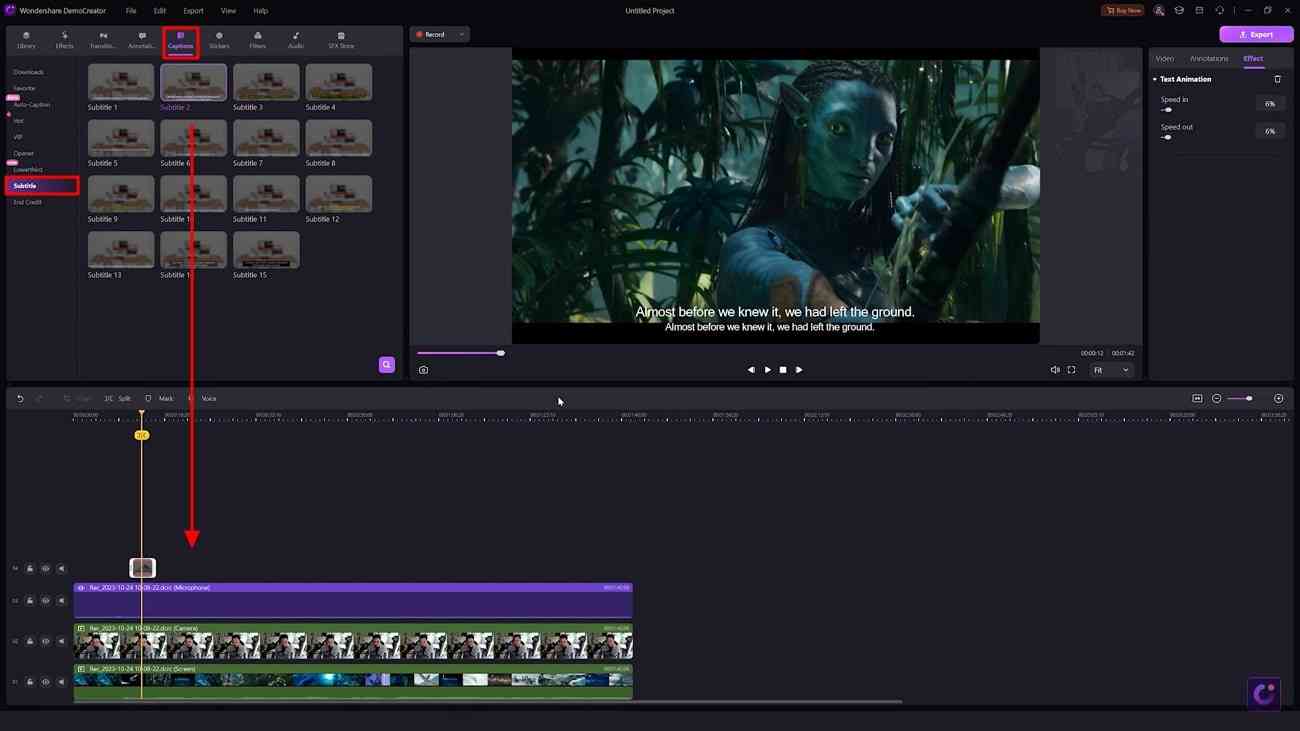This screenshot has width=1300, height=731.
Task: Click the Voice tool in timeline toolbar
Action: click(202, 399)
